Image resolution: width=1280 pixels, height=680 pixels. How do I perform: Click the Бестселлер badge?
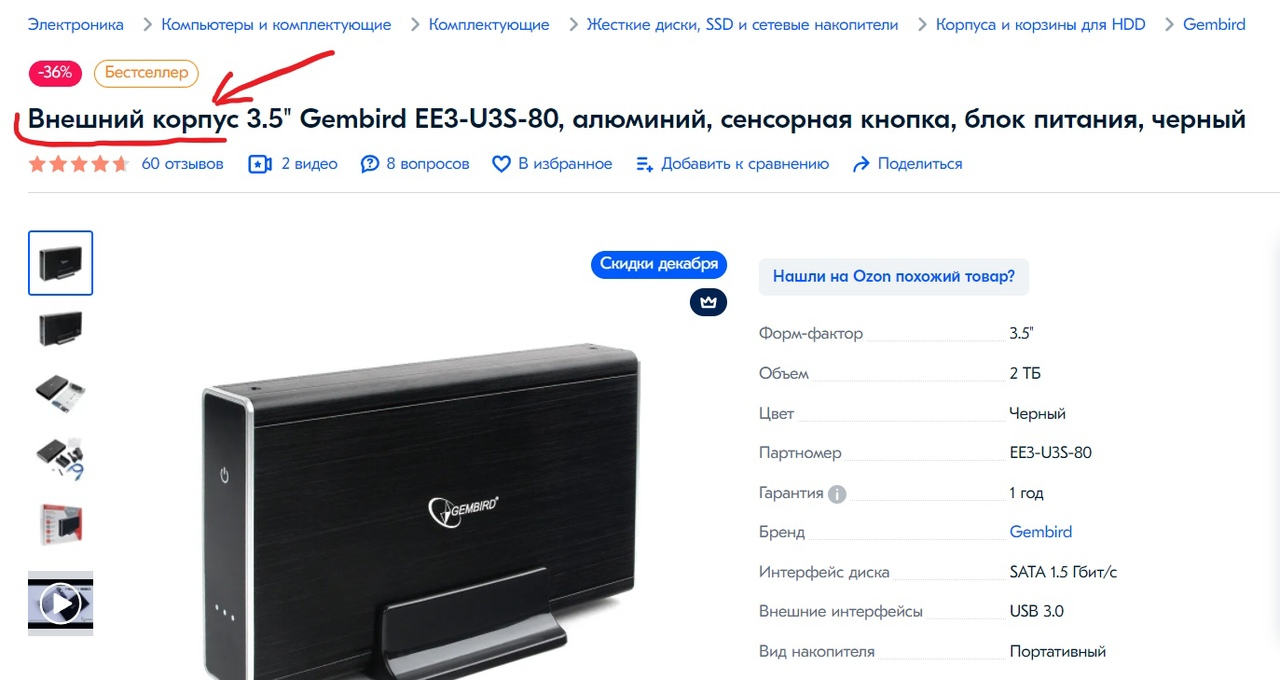pos(147,73)
